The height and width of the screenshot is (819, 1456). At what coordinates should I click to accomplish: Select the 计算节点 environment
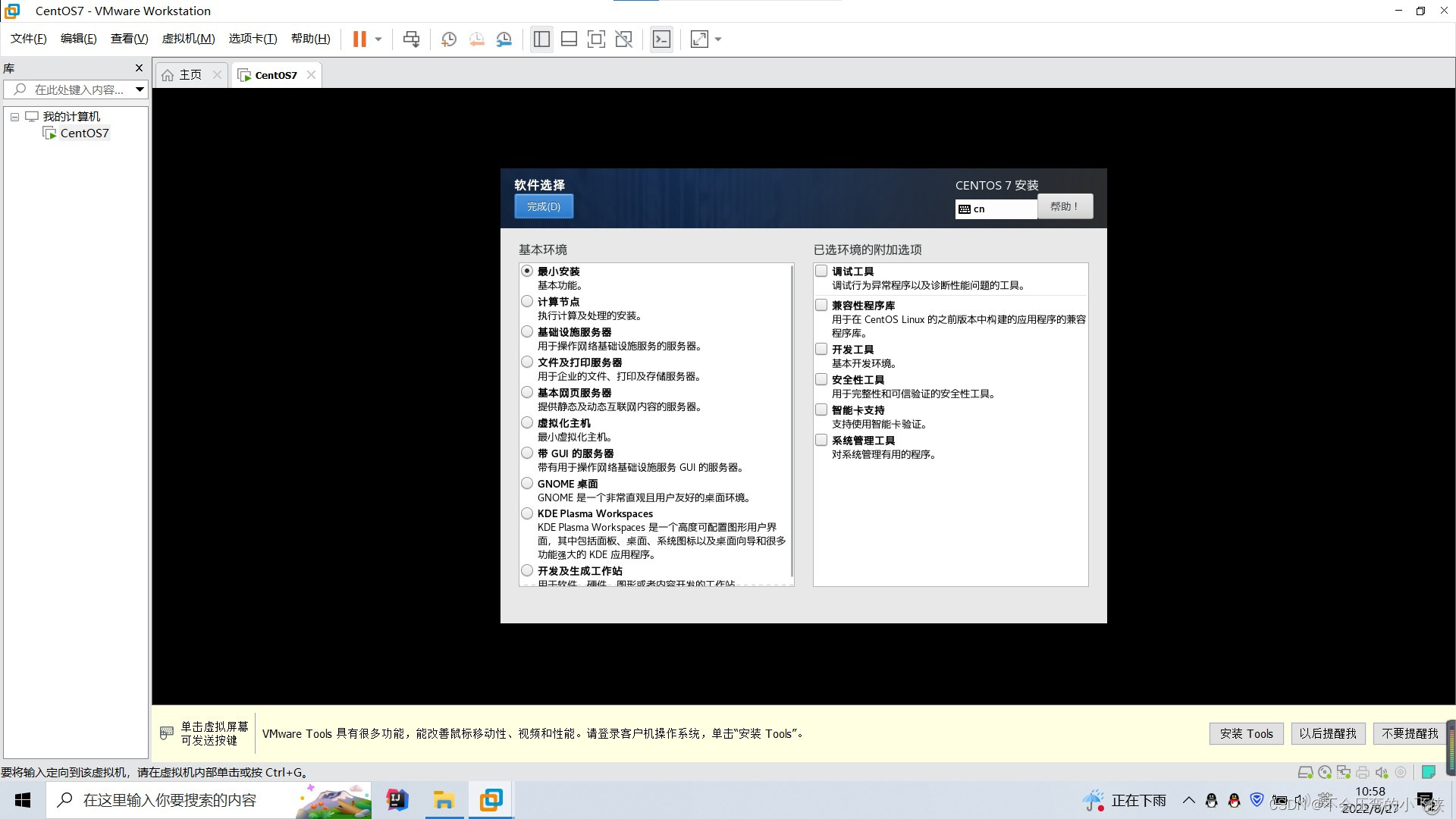tap(527, 301)
